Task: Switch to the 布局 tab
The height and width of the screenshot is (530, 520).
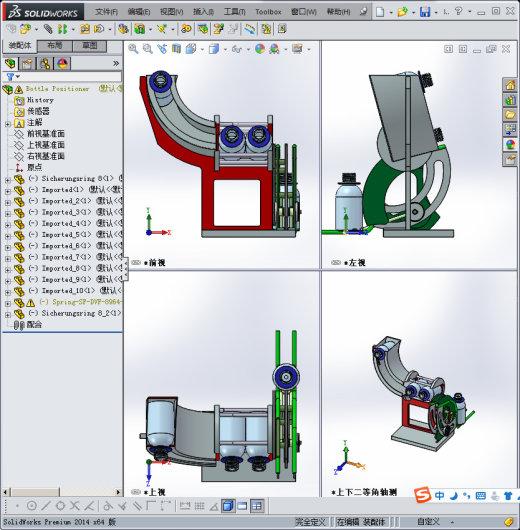Action: click(54, 46)
